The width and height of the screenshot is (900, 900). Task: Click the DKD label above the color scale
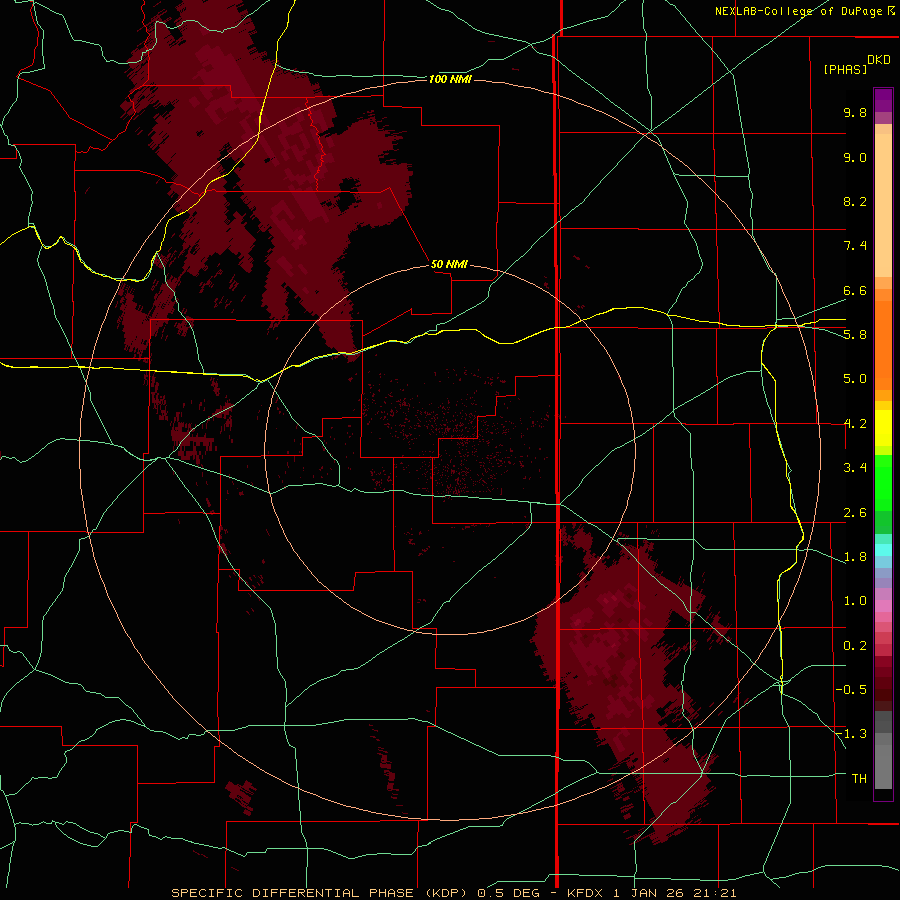(x=879, y=60)
